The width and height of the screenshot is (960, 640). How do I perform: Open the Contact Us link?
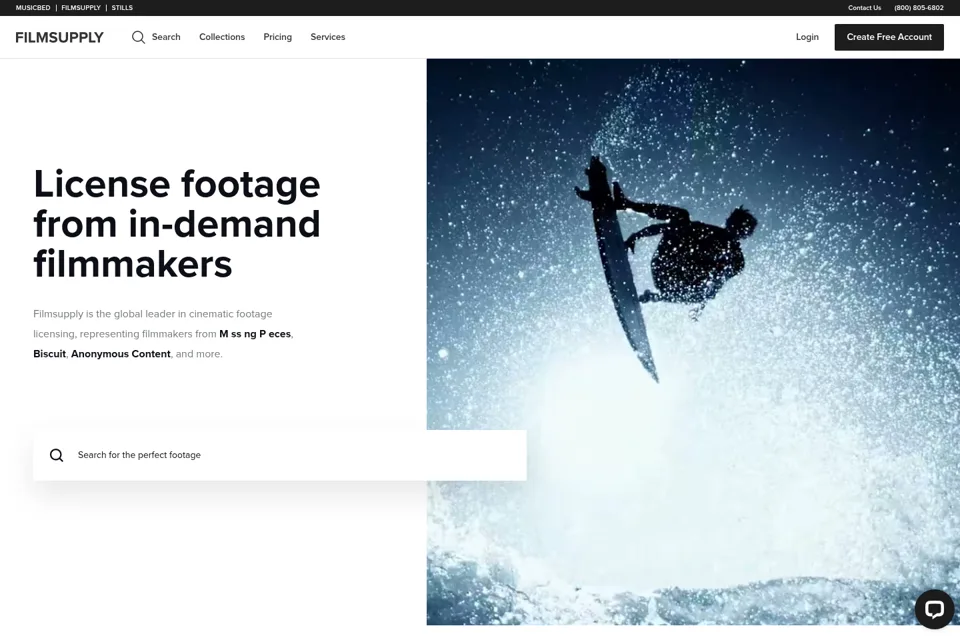coord(864,8)
